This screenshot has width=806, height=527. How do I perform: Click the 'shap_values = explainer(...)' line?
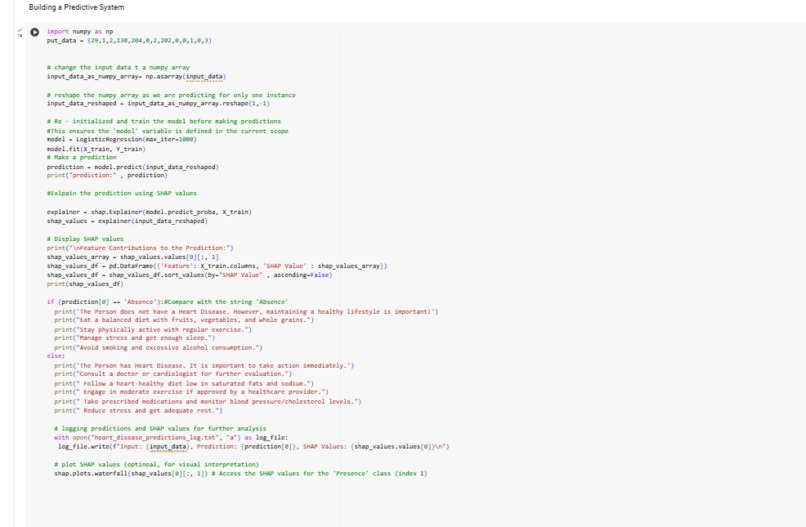(127, 221)
